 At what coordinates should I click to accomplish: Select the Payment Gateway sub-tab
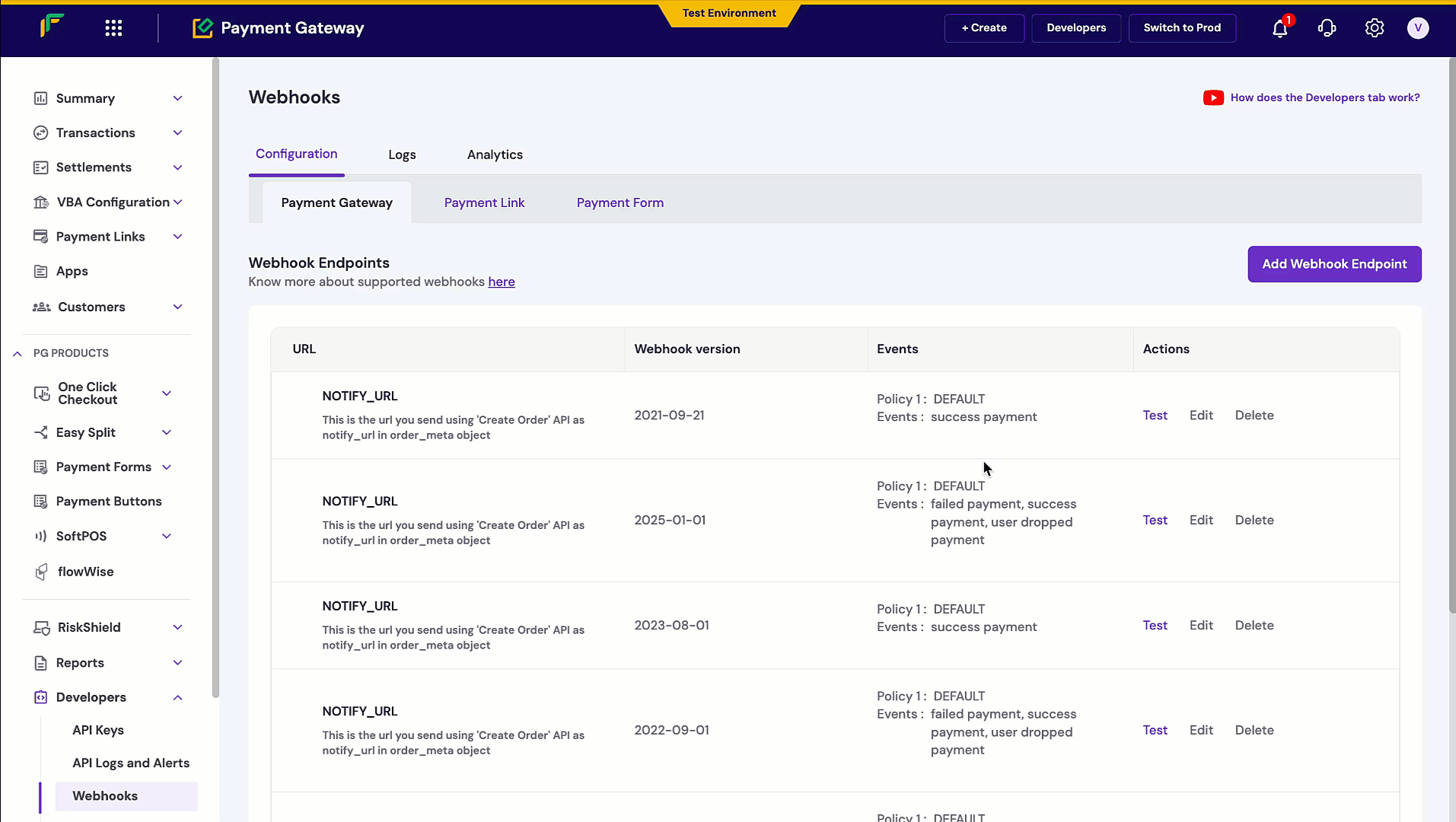click(x=336, y=202)
